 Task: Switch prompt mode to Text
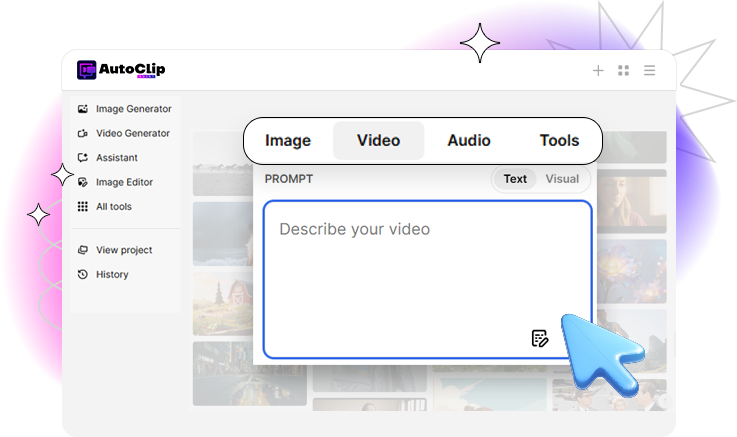click(515, 179)
